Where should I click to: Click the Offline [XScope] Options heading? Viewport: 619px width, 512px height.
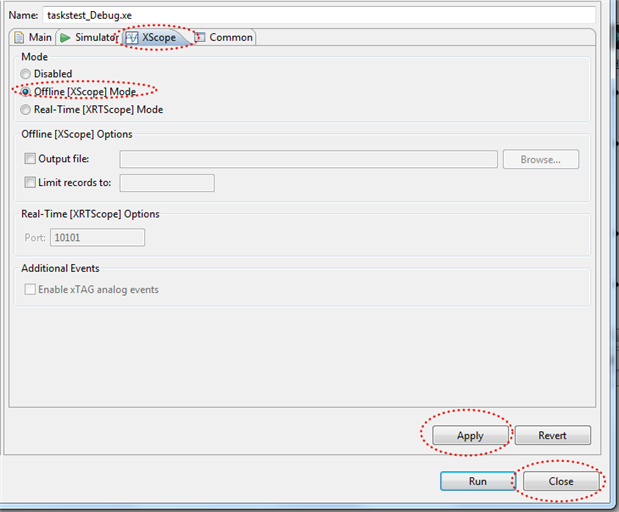tap(77, 134)
